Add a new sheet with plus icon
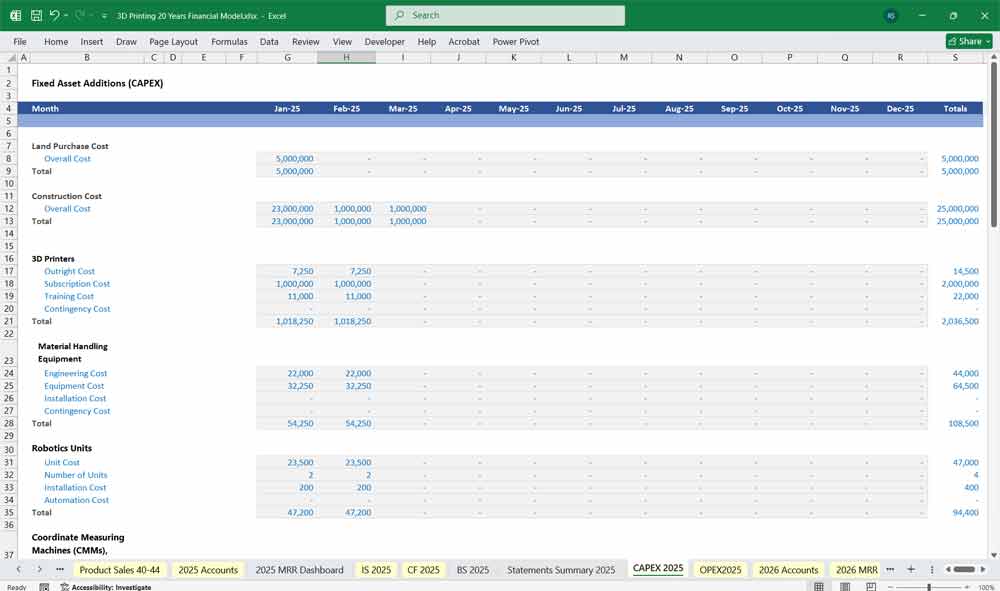Image resolution: width=1000 pixels, height=591 pixels. (x=910, y=569)
